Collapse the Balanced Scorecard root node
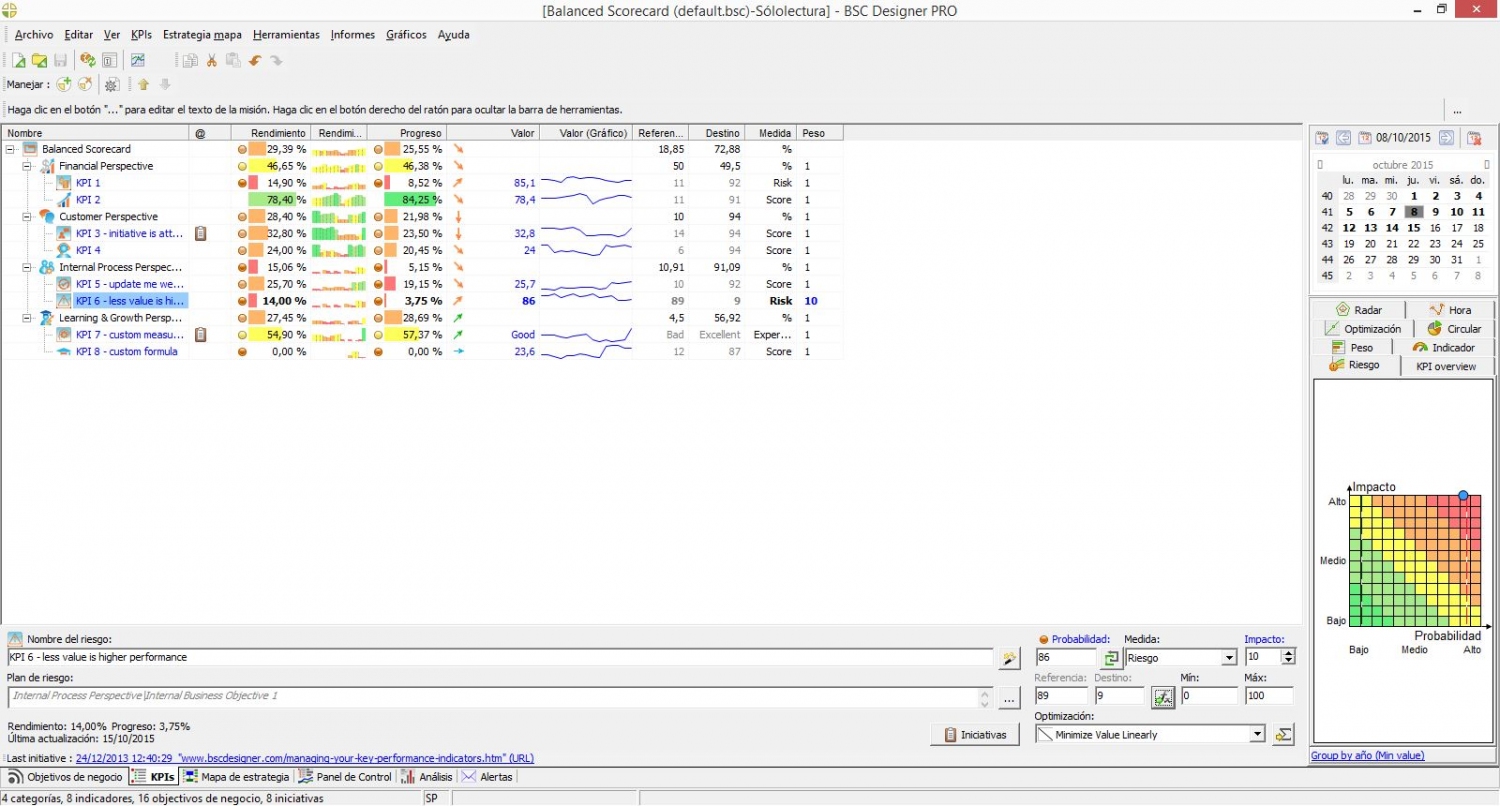This screenshot has width=1500, height=806. 10,149
